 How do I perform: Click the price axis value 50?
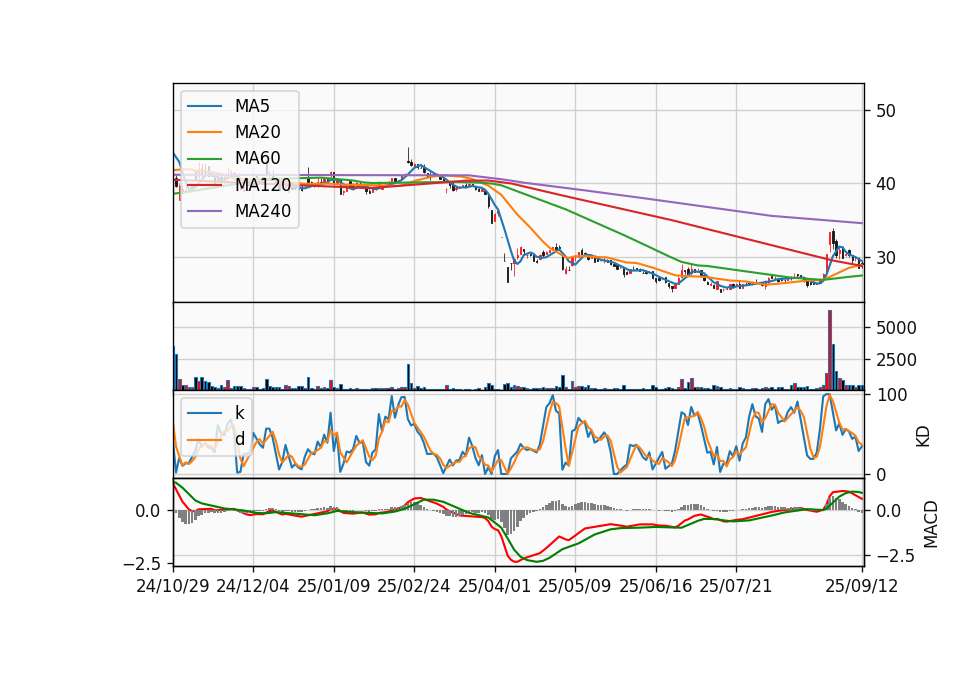(886, 111)
